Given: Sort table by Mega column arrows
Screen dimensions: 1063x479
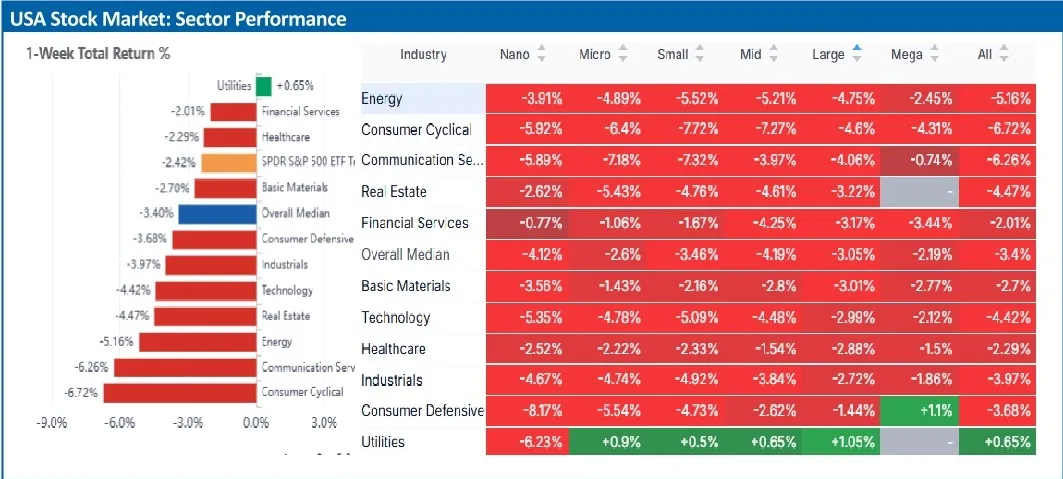Looking at the screenshot, I should [x=935, y=54].
